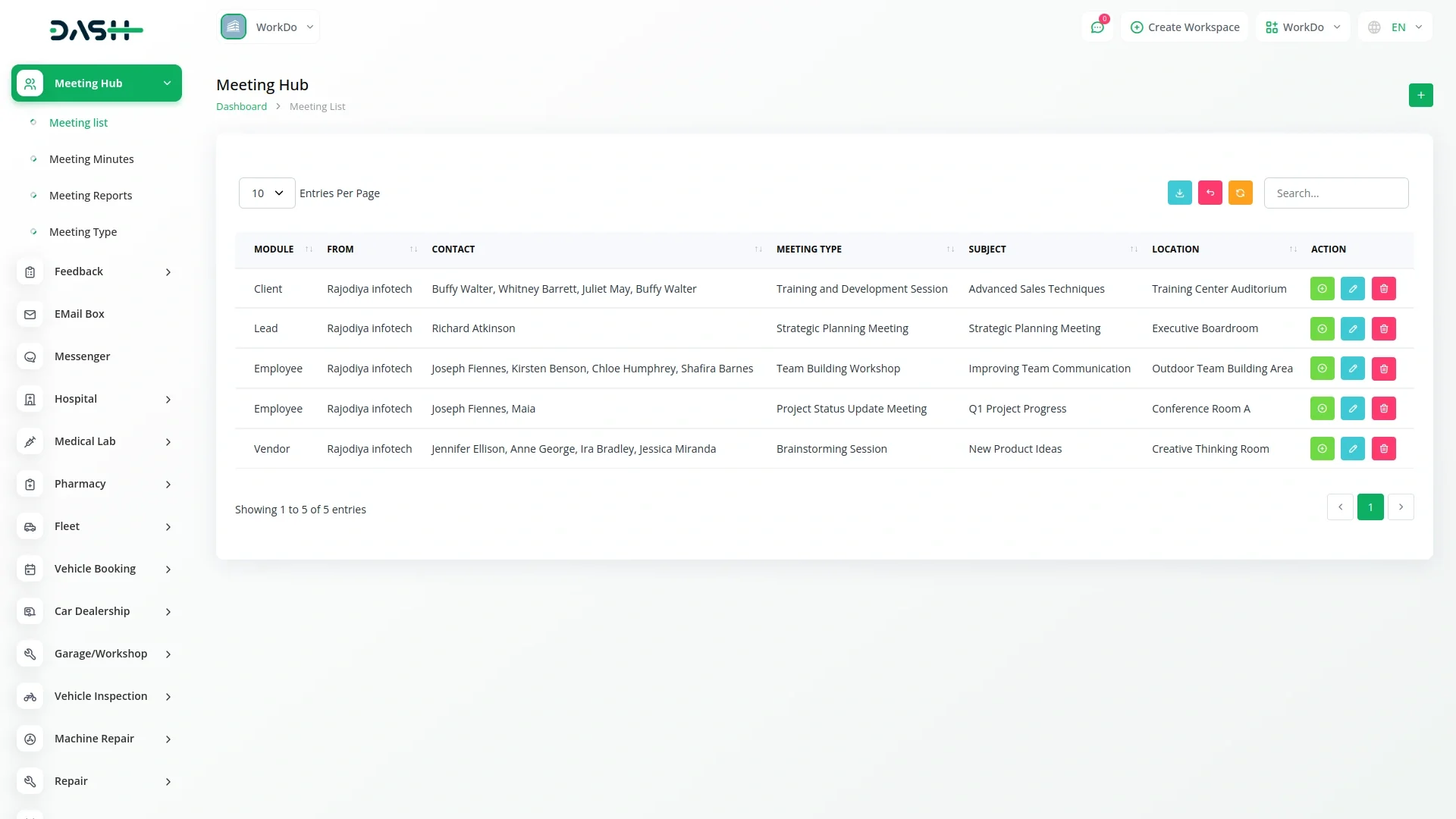Open the chat notifications icon in header
The height and width of the screenshot is (819, 1456).
(1097, 27)
